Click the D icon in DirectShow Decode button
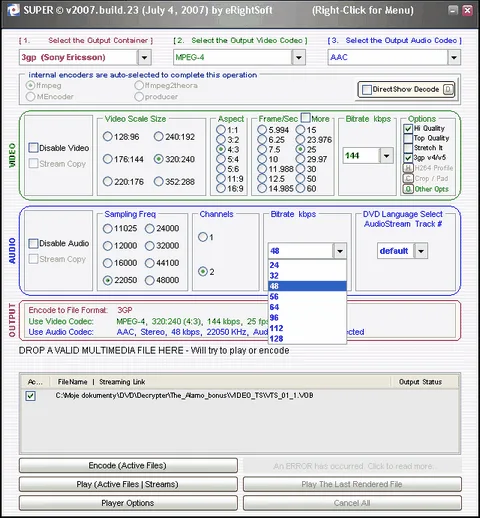Screen dimensions: 480x518 (x=448, y=89)
